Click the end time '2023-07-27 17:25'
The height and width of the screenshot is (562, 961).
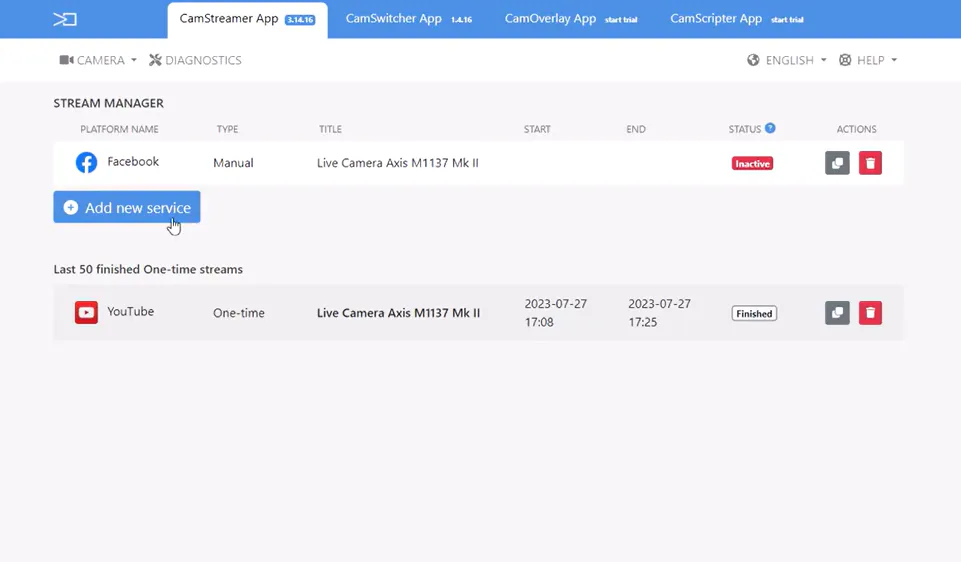coord(659,313)
